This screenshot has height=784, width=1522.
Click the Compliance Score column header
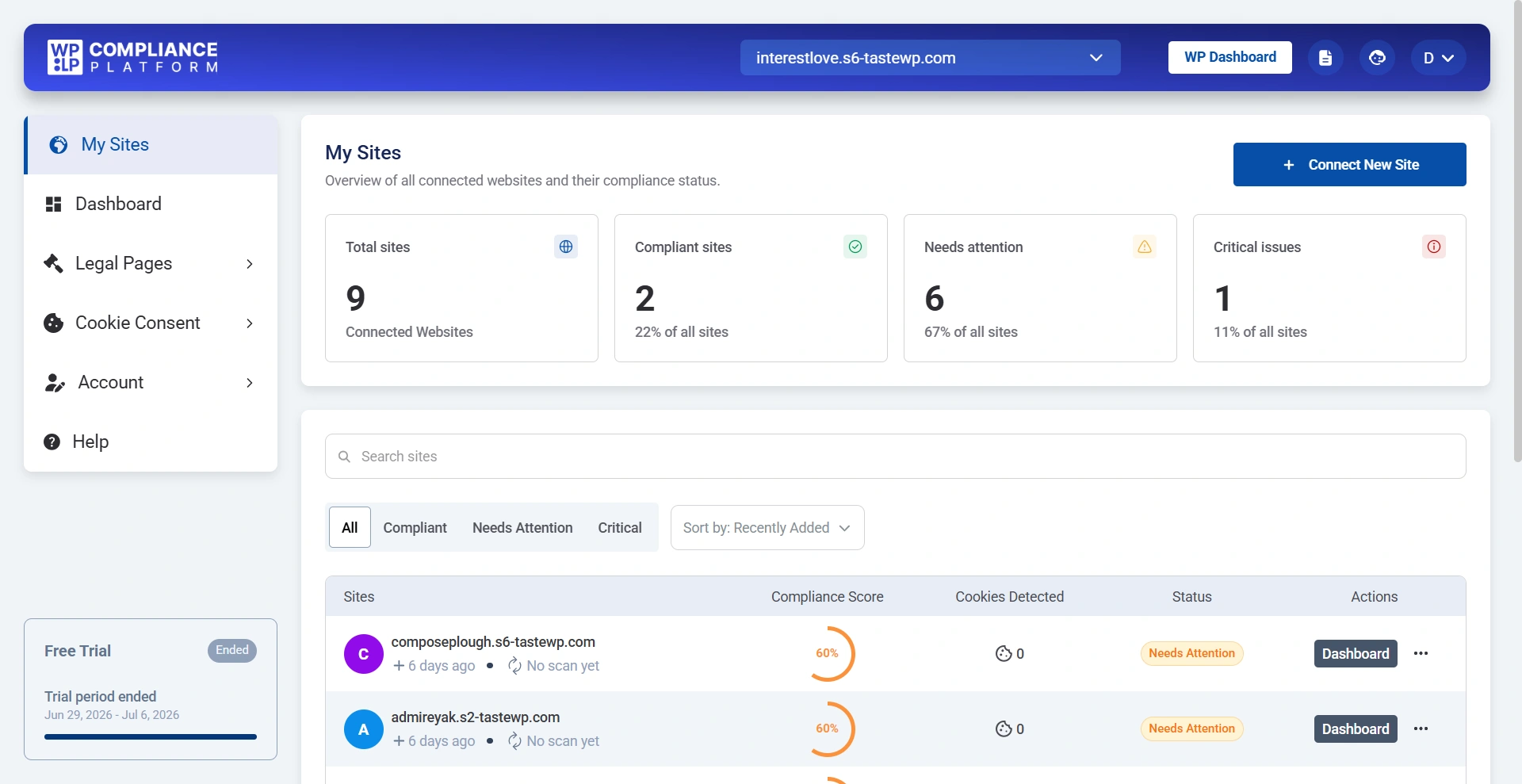click(828, 597)
